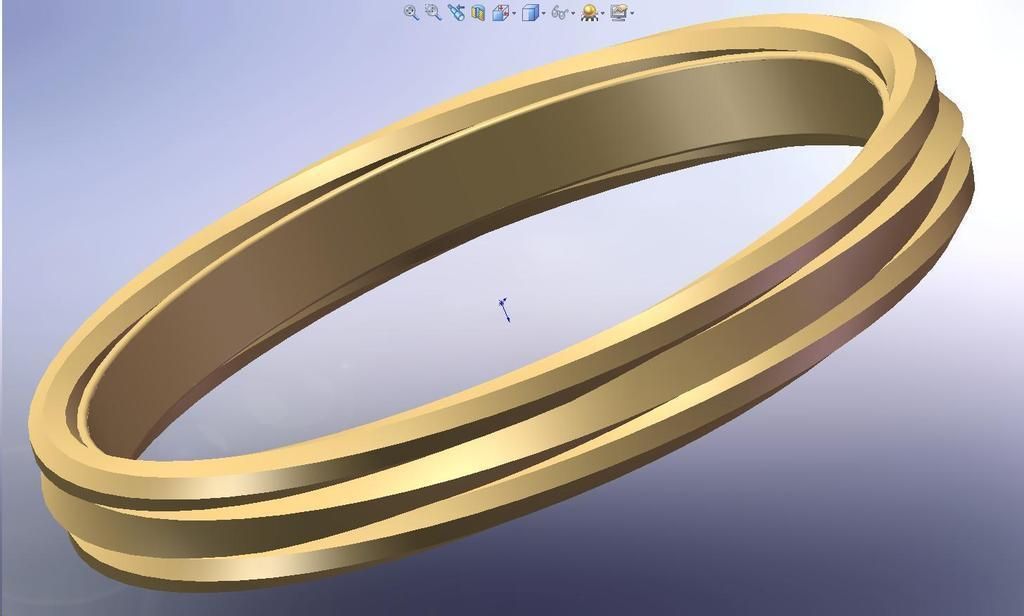Click the Edit Appearance sphere icon
Screen dimensions: 1024x616
(x=590, y=12)
